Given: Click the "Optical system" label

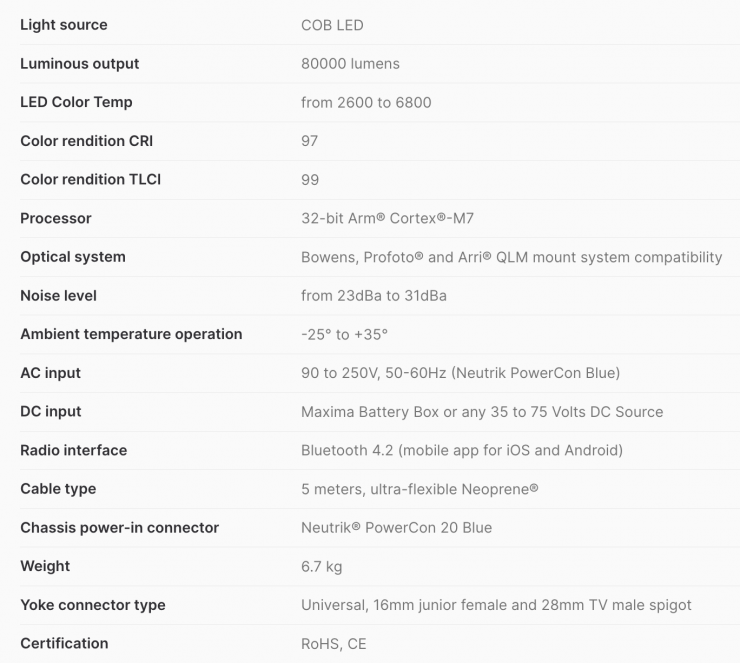Looking at the screenshot, I should [x=73, y=257].
